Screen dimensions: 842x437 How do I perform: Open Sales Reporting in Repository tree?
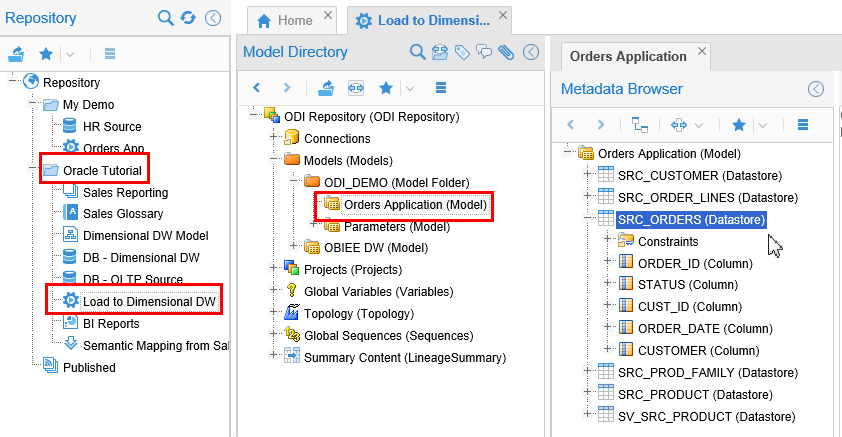tap(125, 192)
